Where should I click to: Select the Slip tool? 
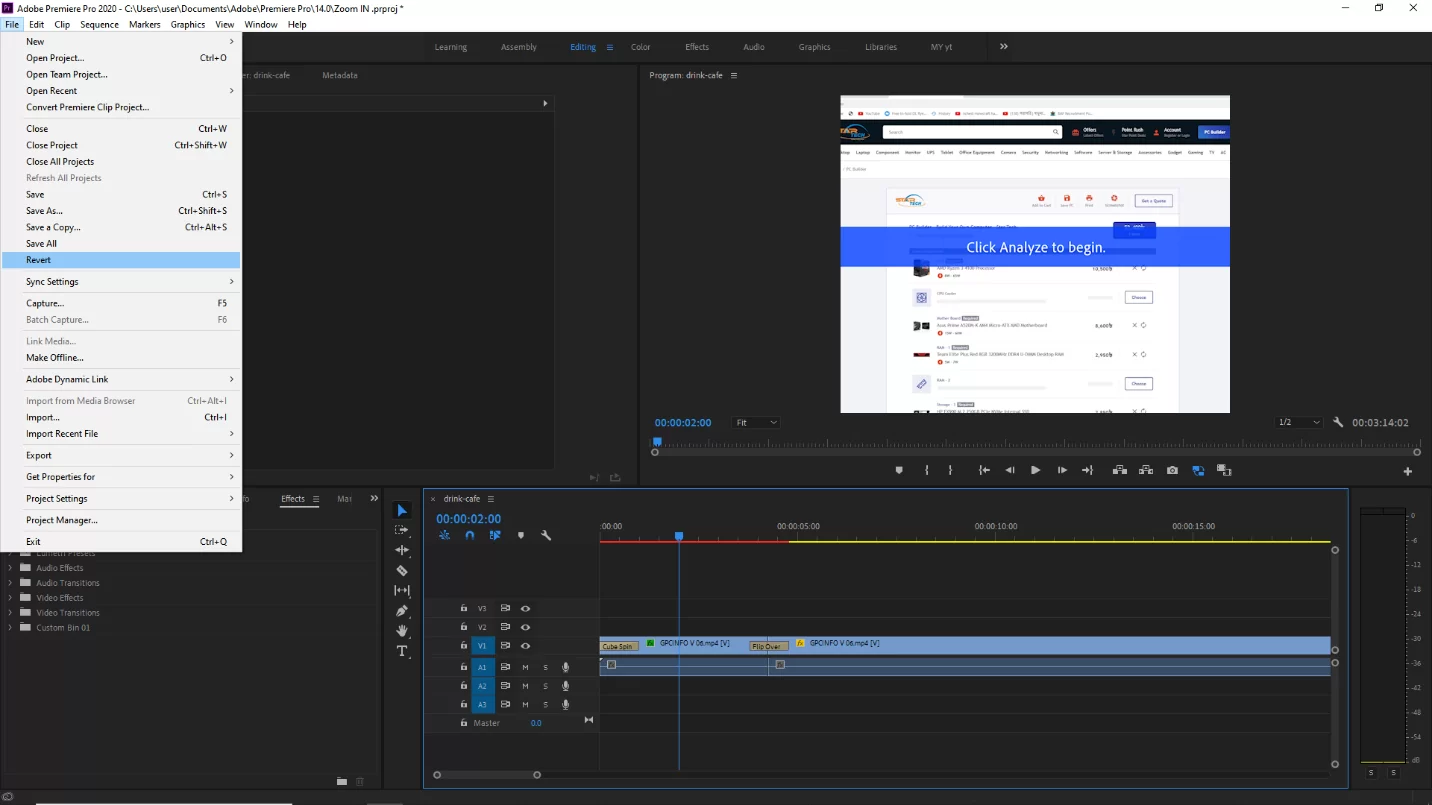(x=402, y=590)
